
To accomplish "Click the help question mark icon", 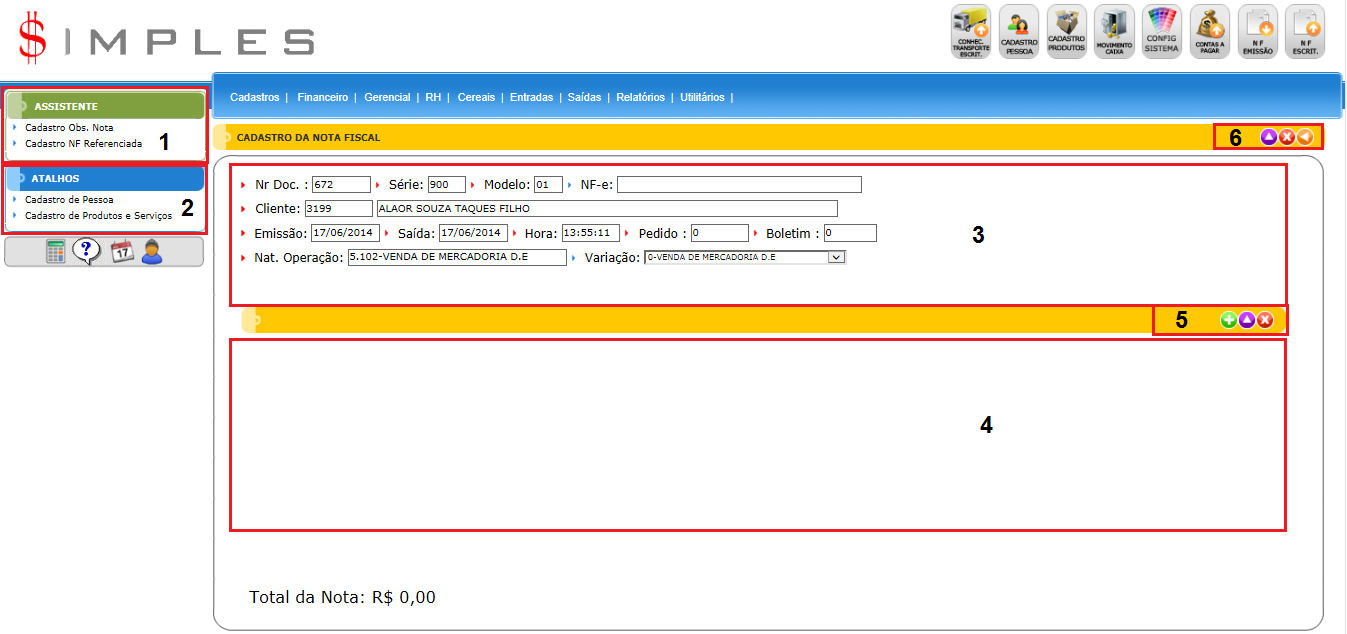I will click(87, 252).
